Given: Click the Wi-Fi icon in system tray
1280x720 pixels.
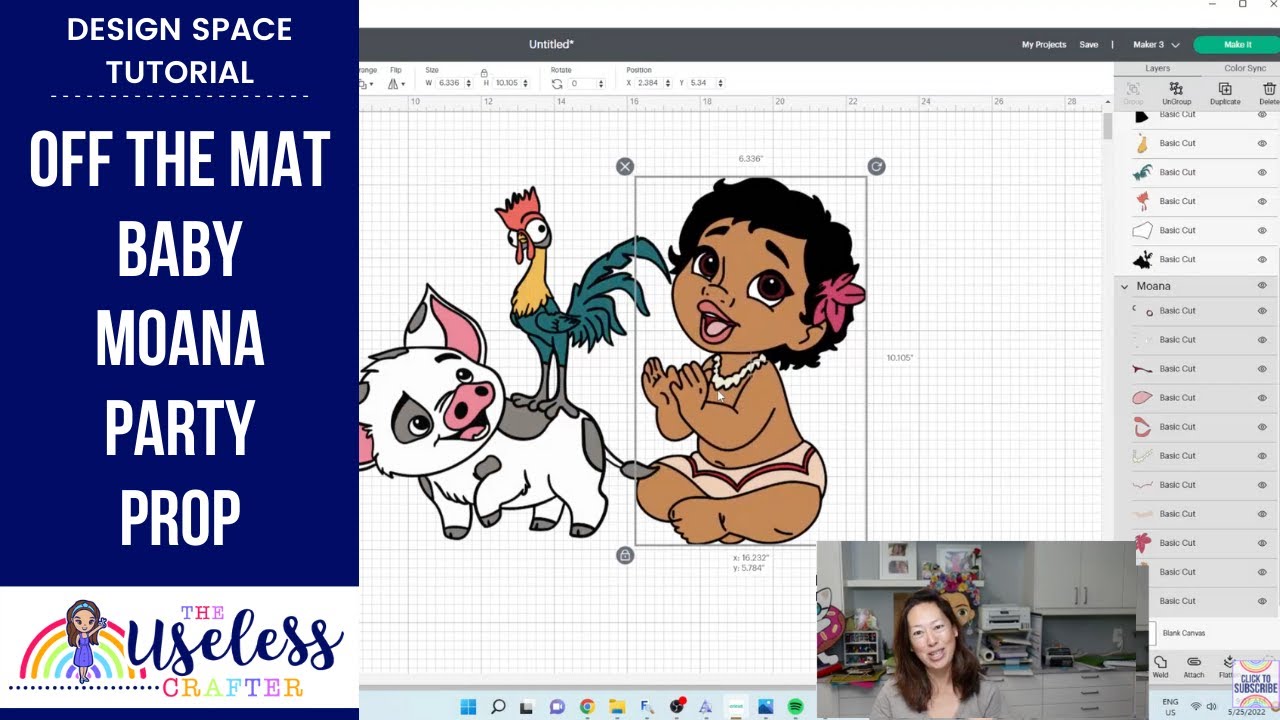Looking at the screenshot, I should pyautogui.click(x=1195, y=706).
